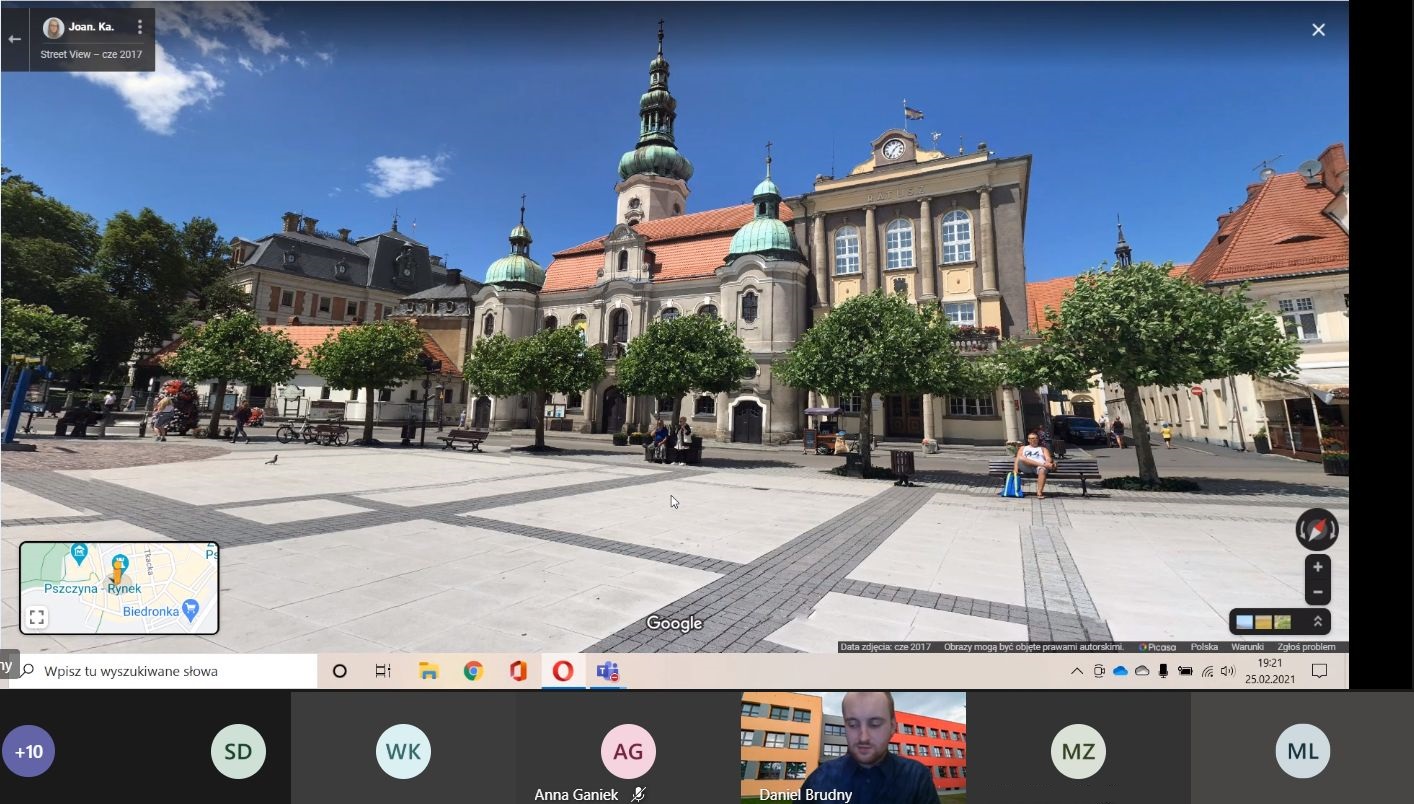
Task: Zoom out with the minus button
Action: pos(1317,592)
